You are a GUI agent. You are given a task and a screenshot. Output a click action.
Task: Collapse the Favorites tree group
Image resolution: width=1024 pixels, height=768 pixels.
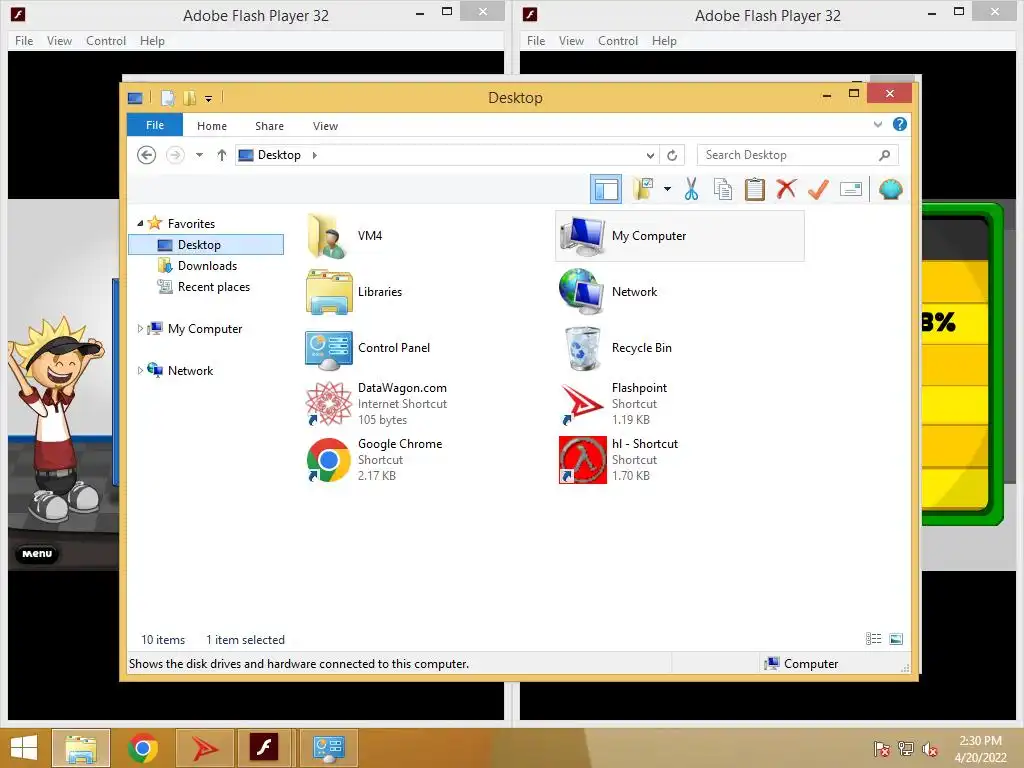coord(140,223)
